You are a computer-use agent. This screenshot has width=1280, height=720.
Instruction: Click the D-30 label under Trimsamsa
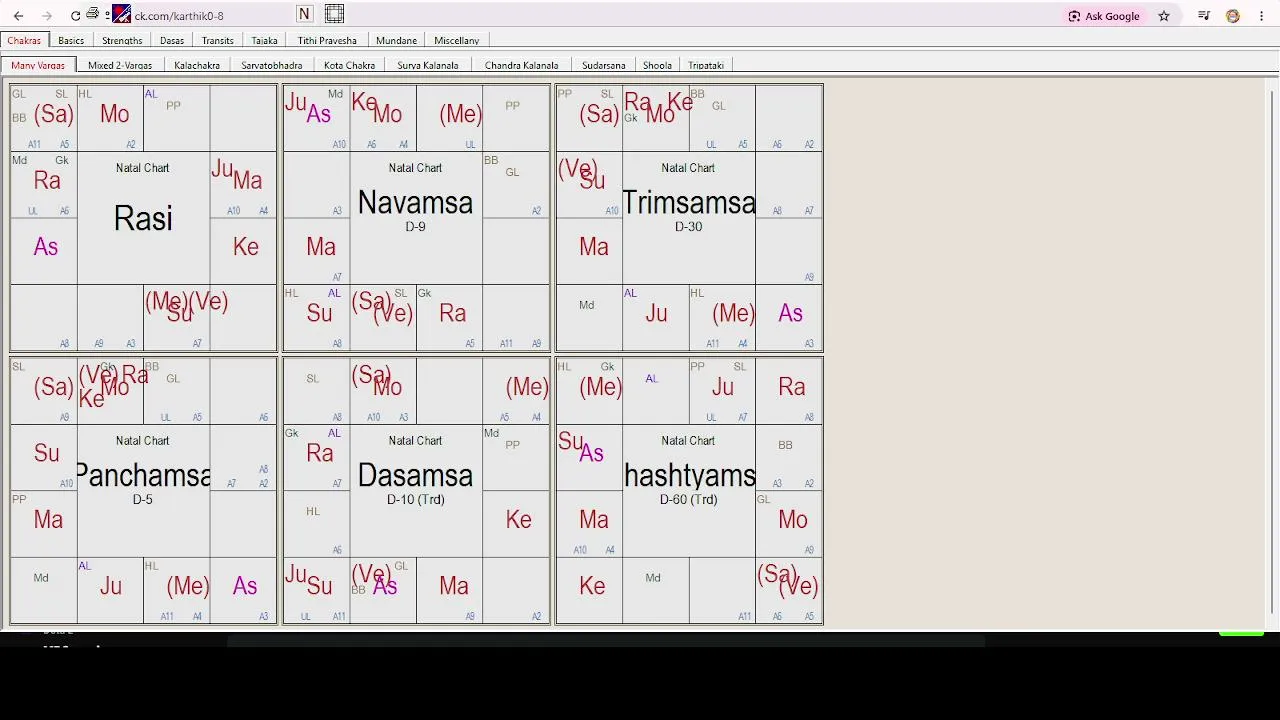coord(688,227)
